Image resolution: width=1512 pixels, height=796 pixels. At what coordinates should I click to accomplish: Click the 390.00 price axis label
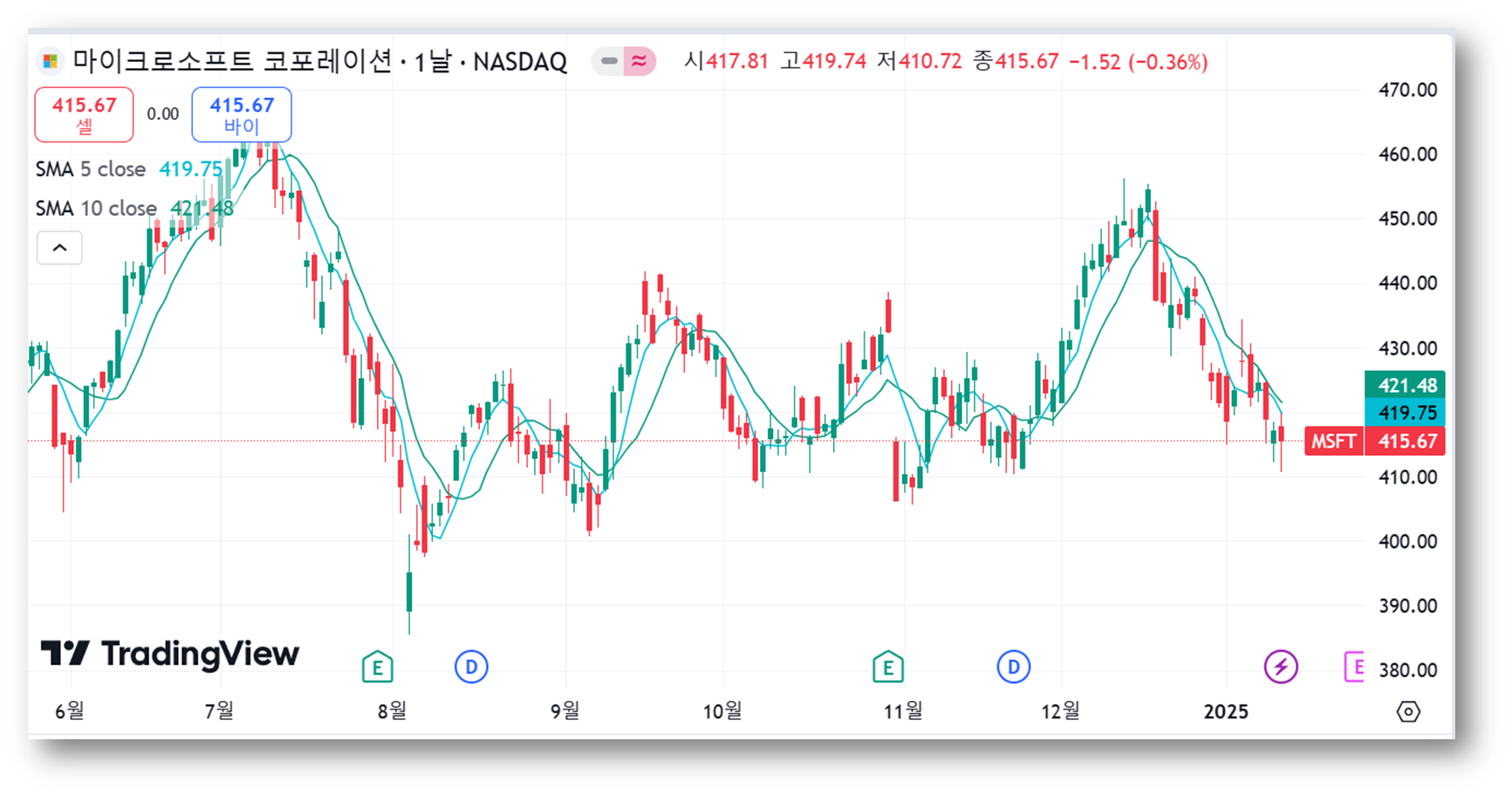pos(1407,607)
